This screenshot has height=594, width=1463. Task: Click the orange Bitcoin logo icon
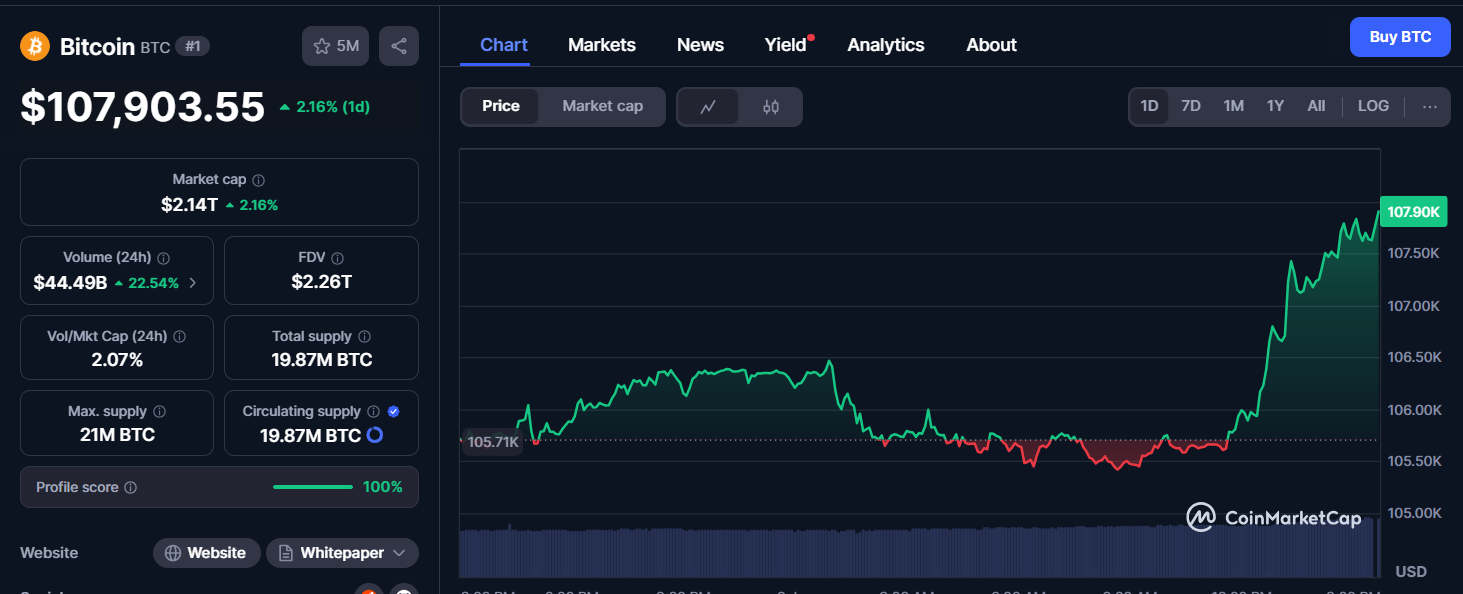pyautogui.click(x=35, y=46)
